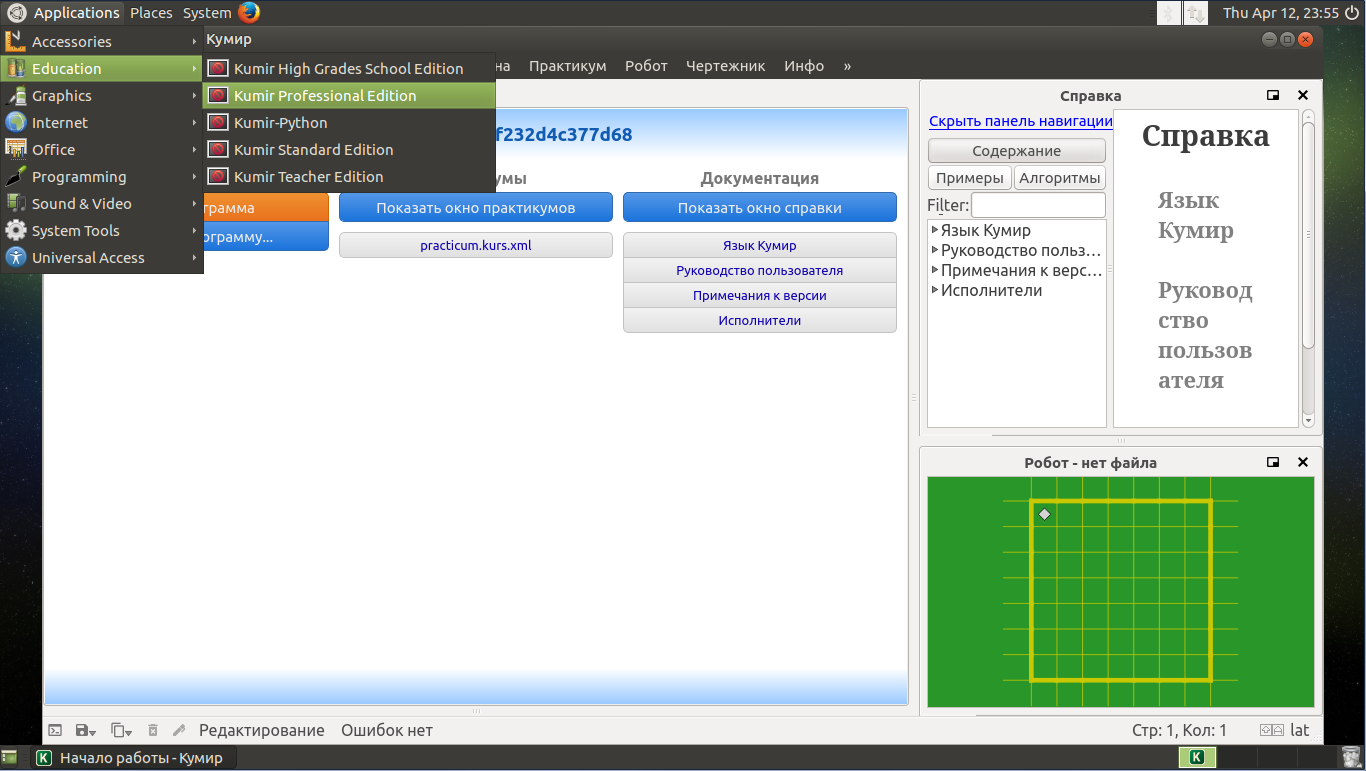
Task: Click the trash delete icon in status bar
Action: point(153,730)
